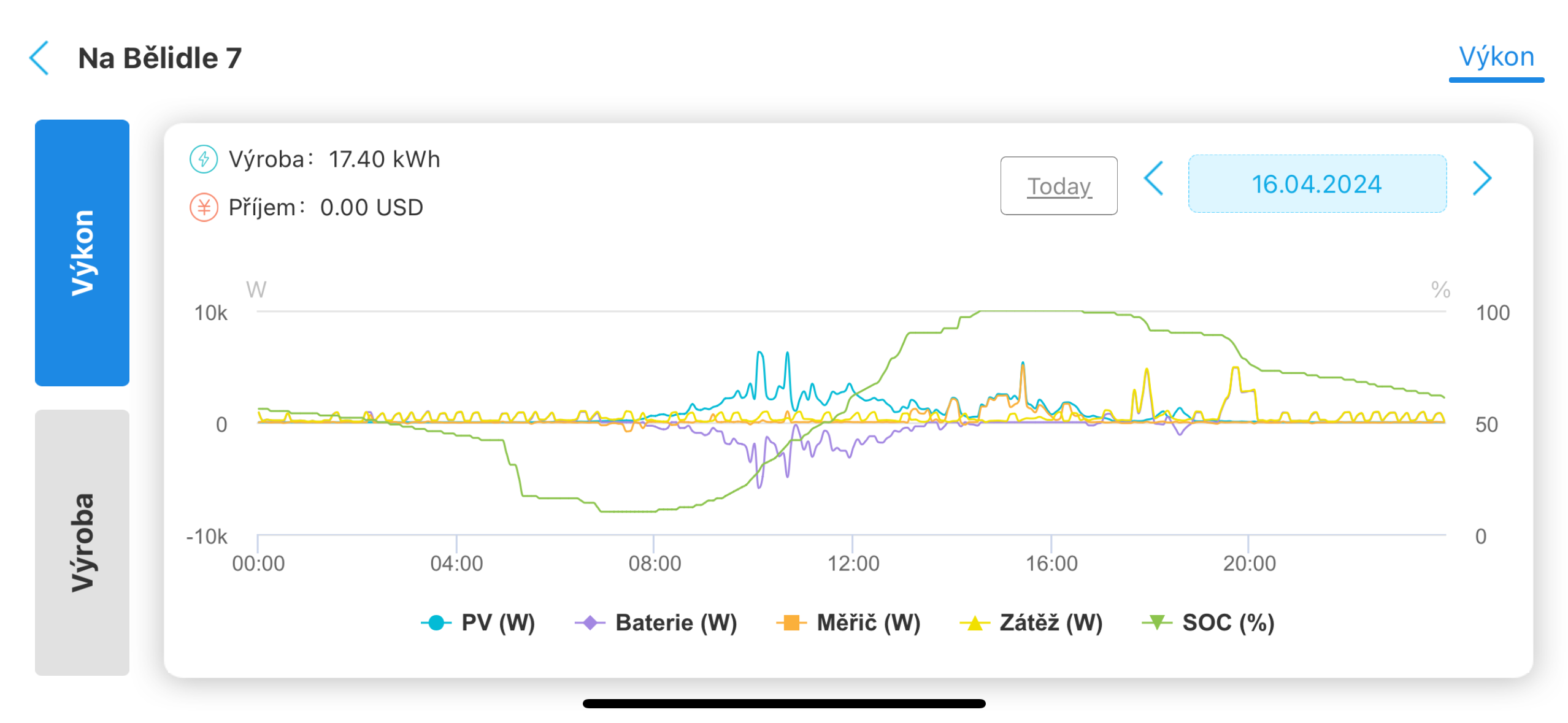This screenshot has width=1568, height=723.
Task: Tap the home indicator bar at bottom
Action: 783,703
